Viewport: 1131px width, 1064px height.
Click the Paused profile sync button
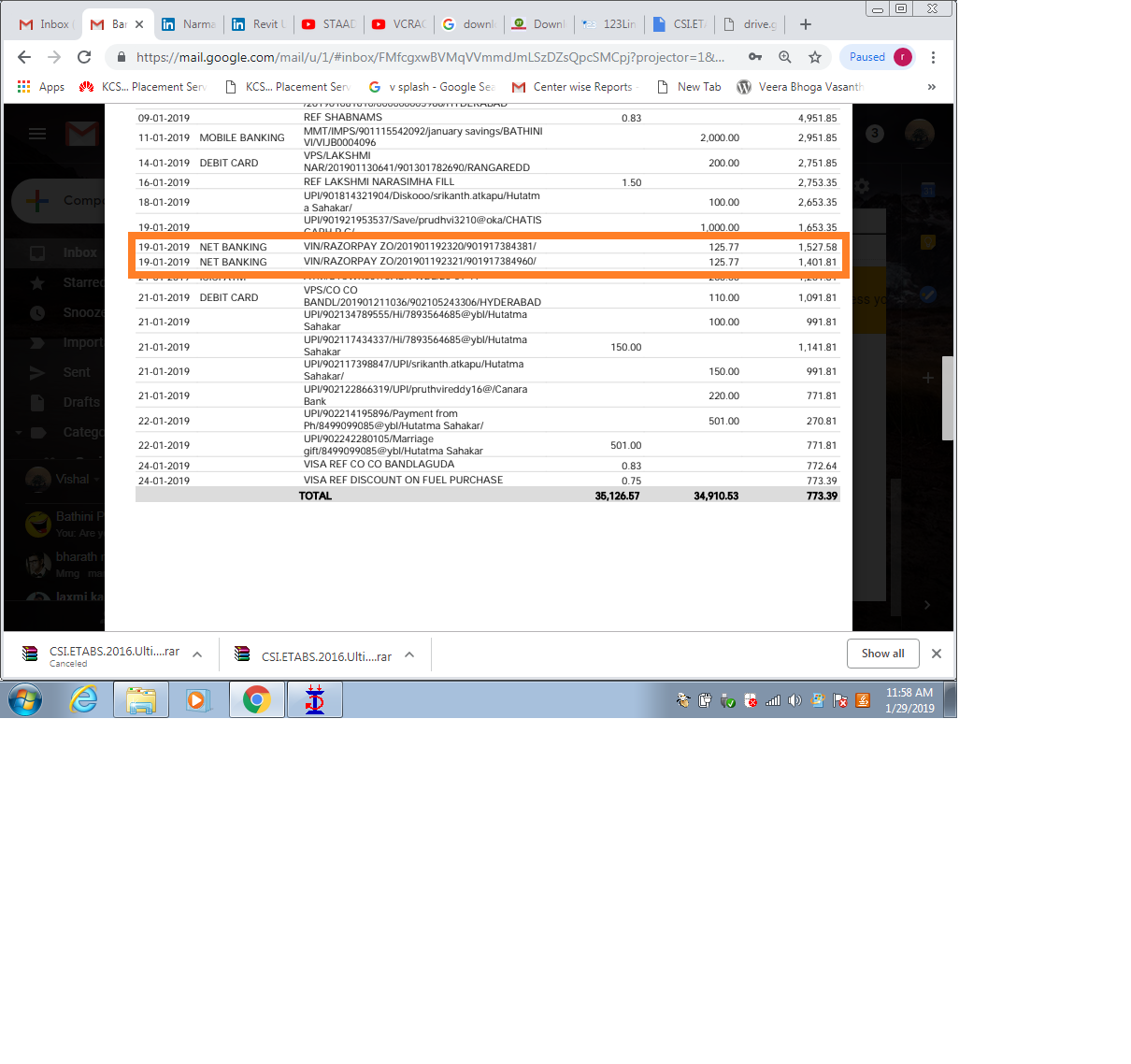click(x=877, y=57)
